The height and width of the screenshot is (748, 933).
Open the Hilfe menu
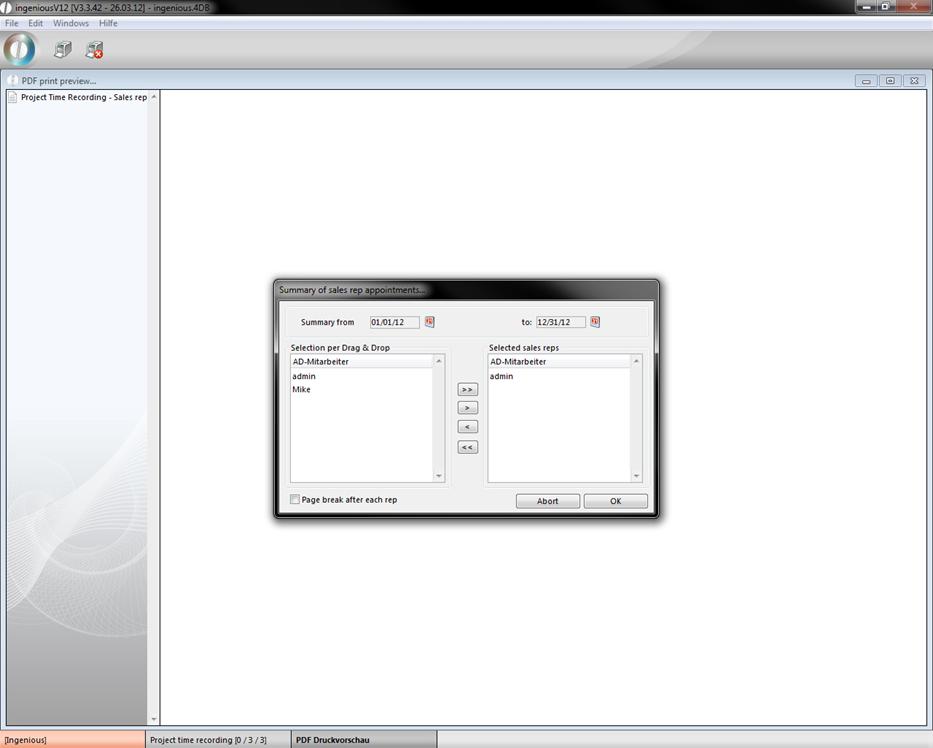click(x=108, y=23)
